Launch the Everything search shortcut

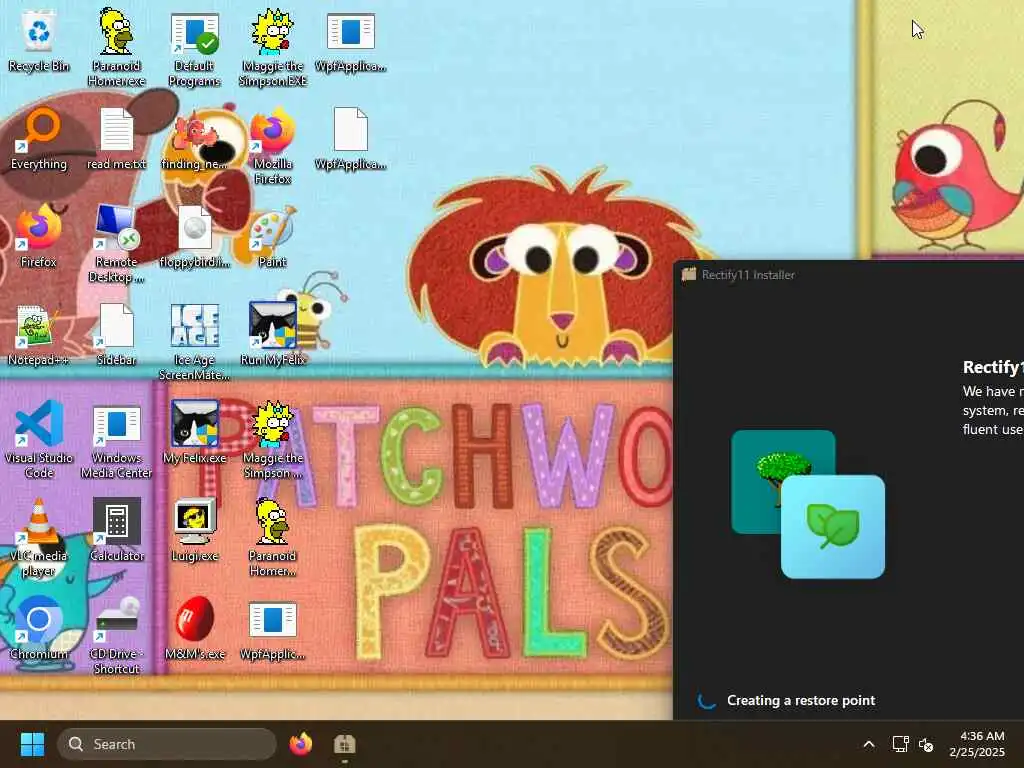tap(39, 138)
